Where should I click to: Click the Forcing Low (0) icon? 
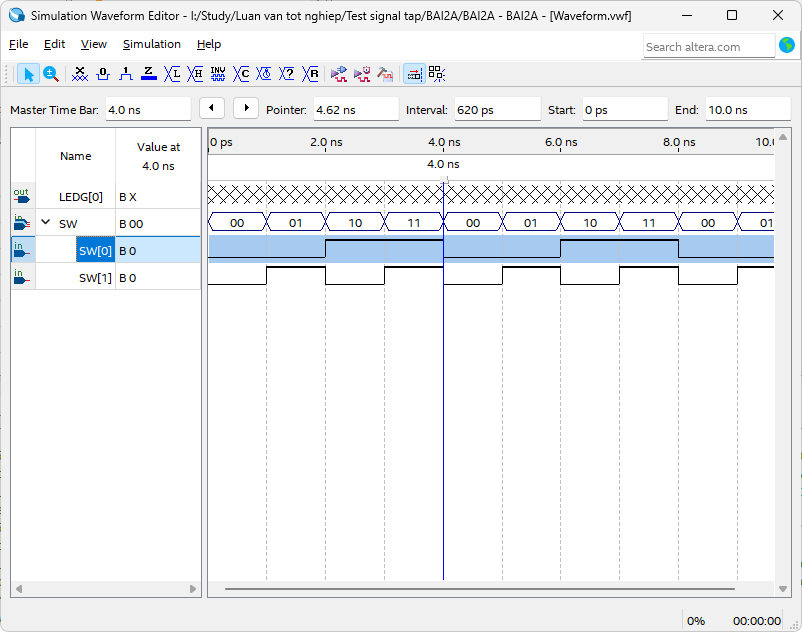103,74
